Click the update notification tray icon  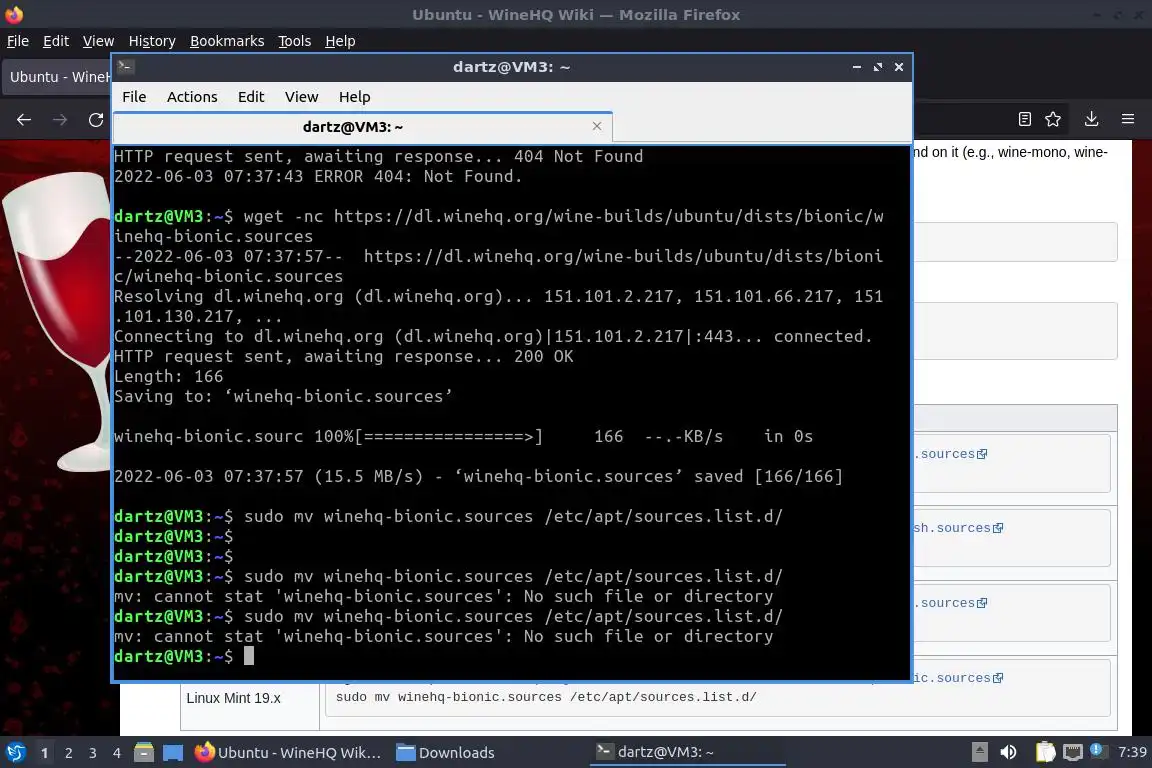[x=1097, y=750]
